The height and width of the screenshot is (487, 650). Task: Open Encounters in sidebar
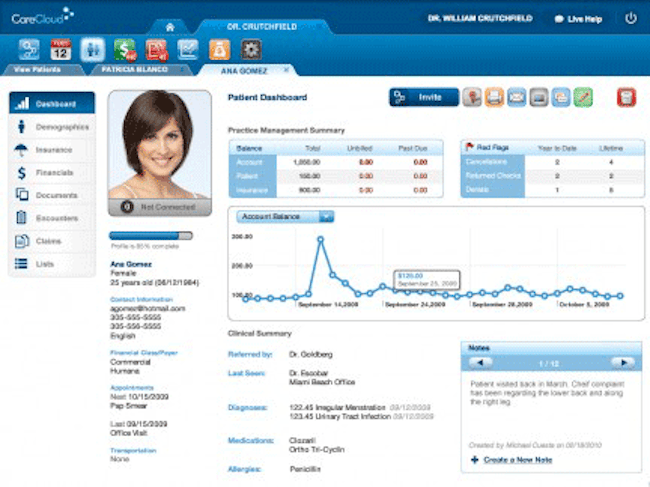(52, 218)
